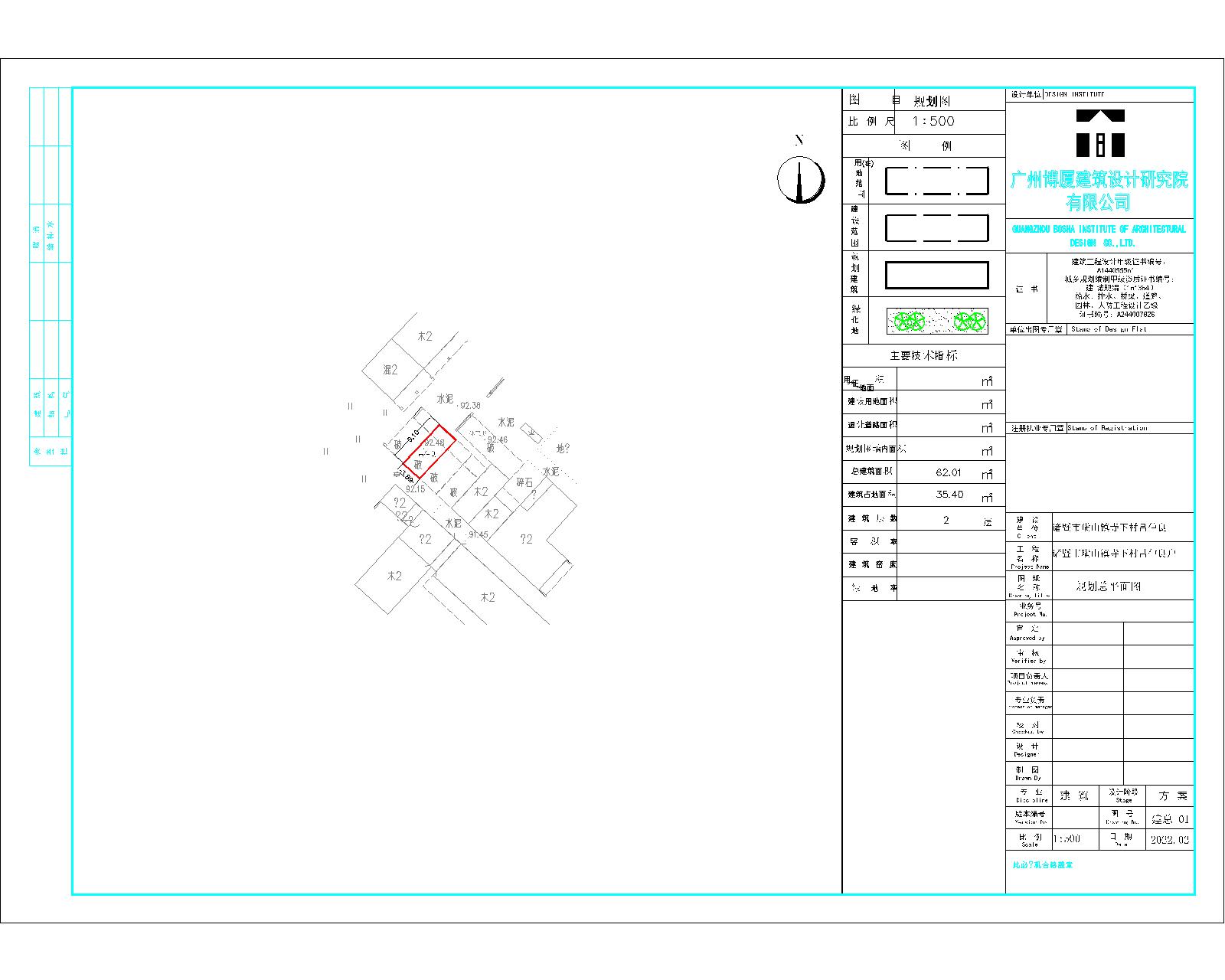The width and height of the screenshot is (1225, 980).
Task: Click the total building area value 62.01
Action: click(948, 472)
